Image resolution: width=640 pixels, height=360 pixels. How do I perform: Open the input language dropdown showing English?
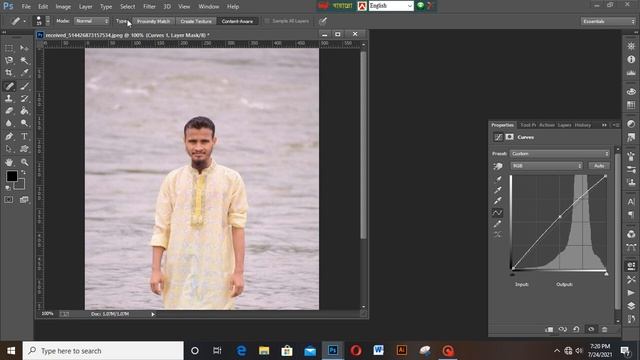(x=391, y=6)
